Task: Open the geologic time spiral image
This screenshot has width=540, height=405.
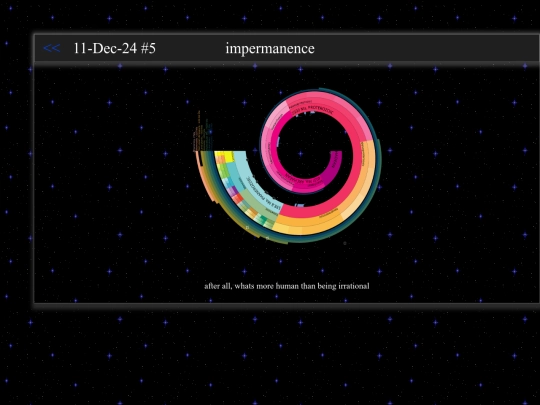Action: coord(287,166)
